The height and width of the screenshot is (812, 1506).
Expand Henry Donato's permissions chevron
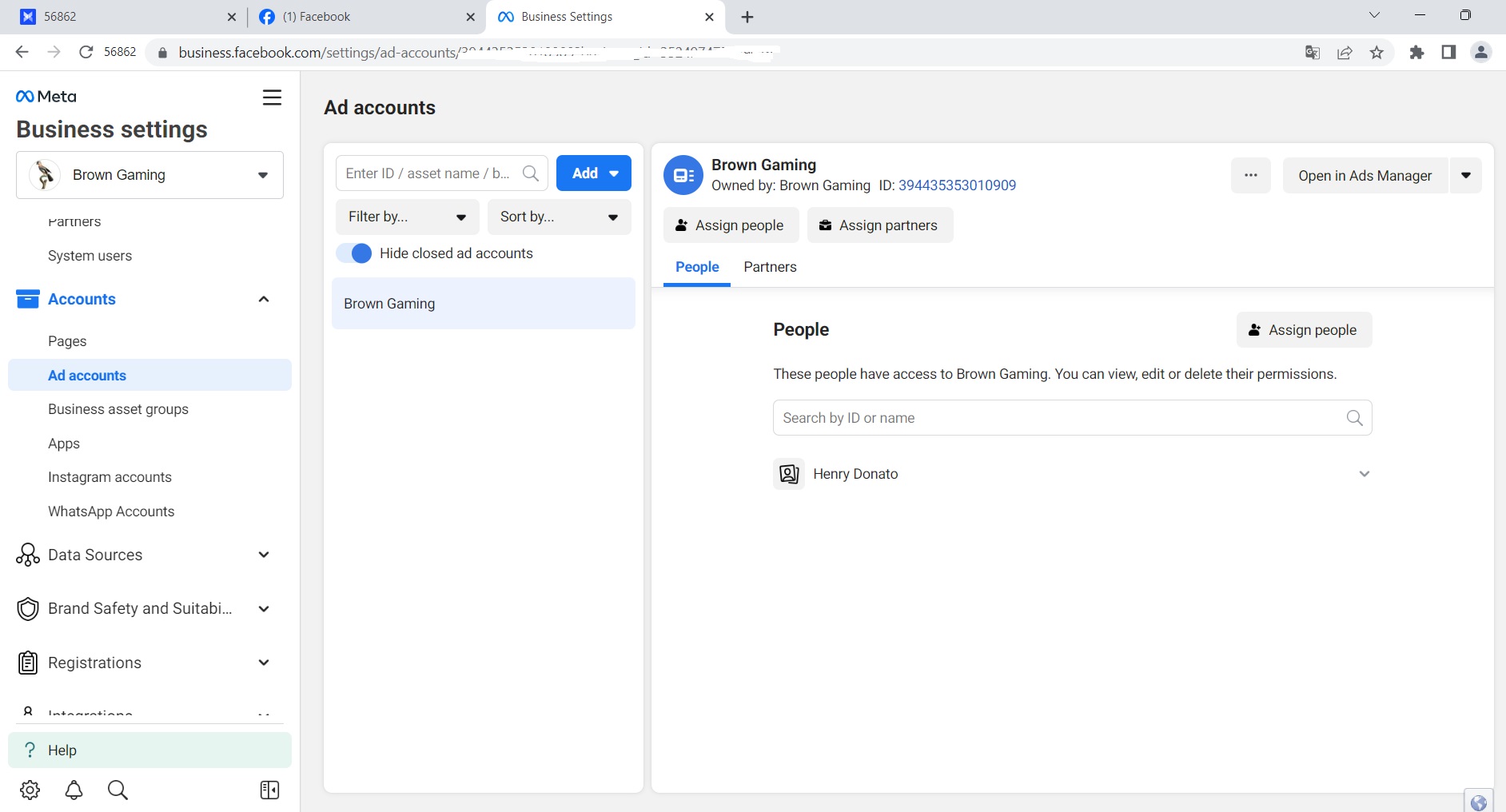pyautogui.click(x=1365, y=474)
